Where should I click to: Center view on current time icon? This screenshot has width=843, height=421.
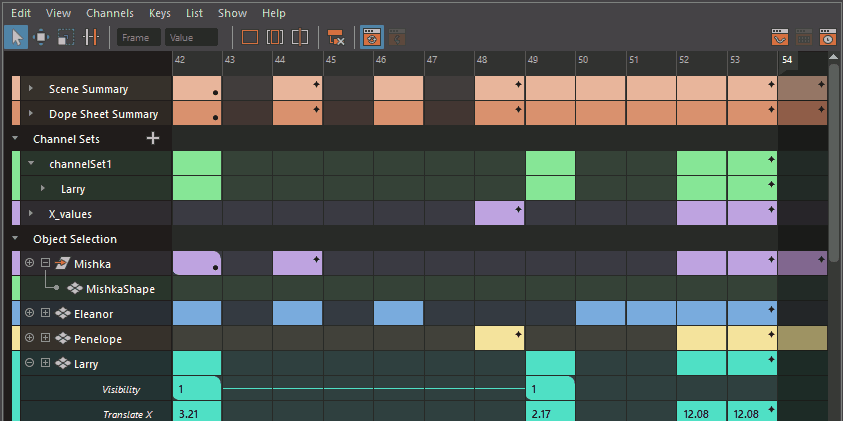point(300,38)
